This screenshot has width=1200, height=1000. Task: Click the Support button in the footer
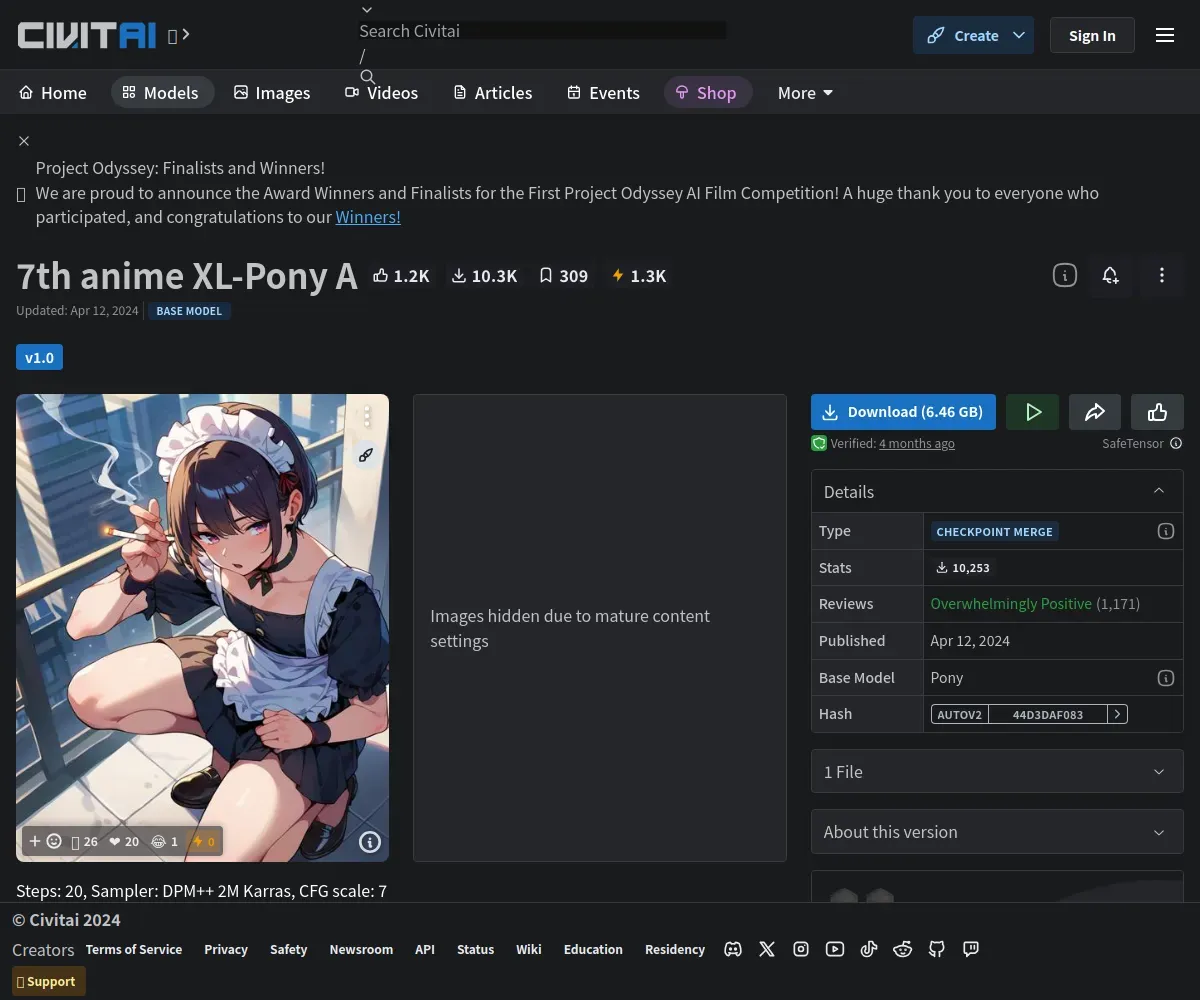click(49, 981)
